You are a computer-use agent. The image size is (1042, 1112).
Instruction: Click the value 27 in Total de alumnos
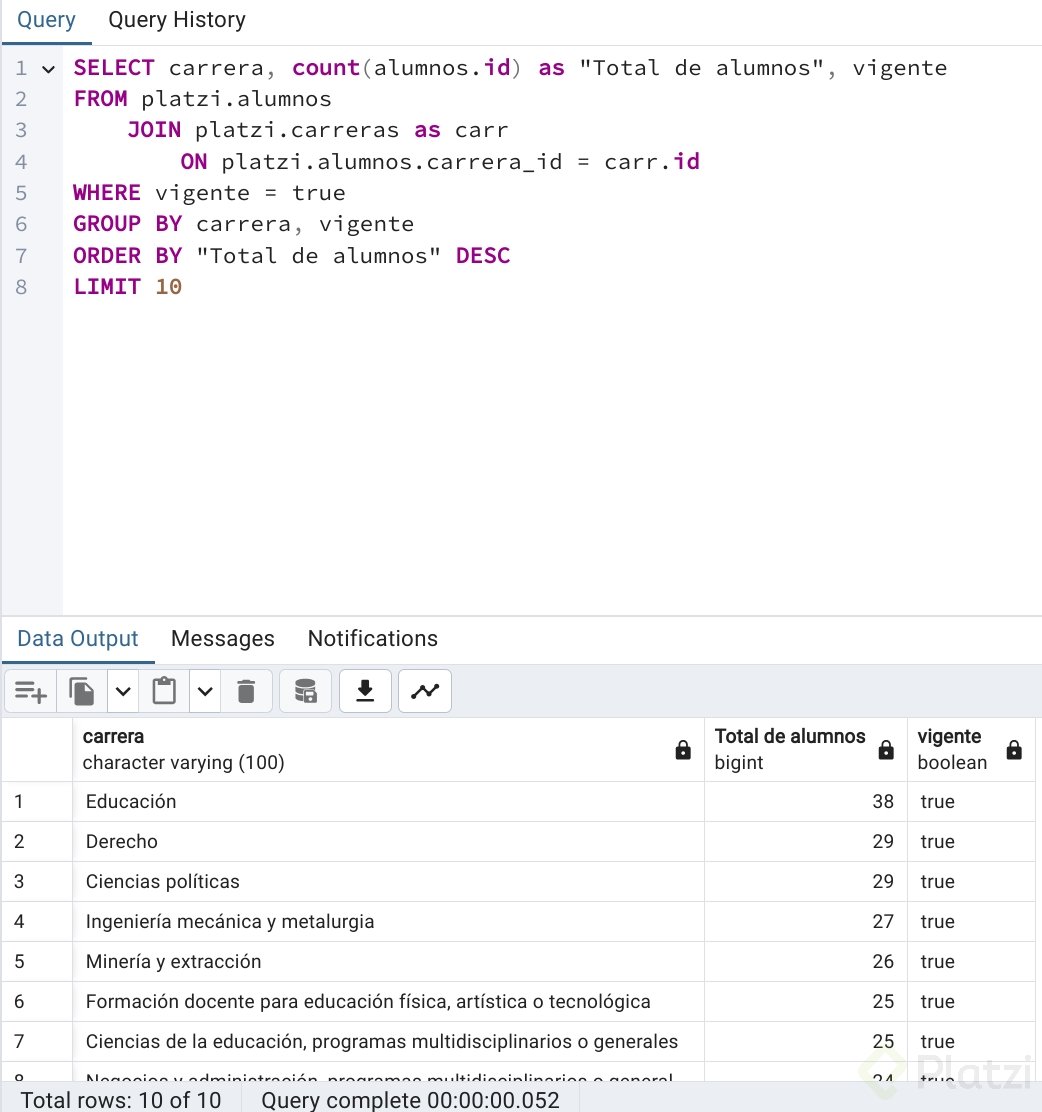tap(883, 921)
